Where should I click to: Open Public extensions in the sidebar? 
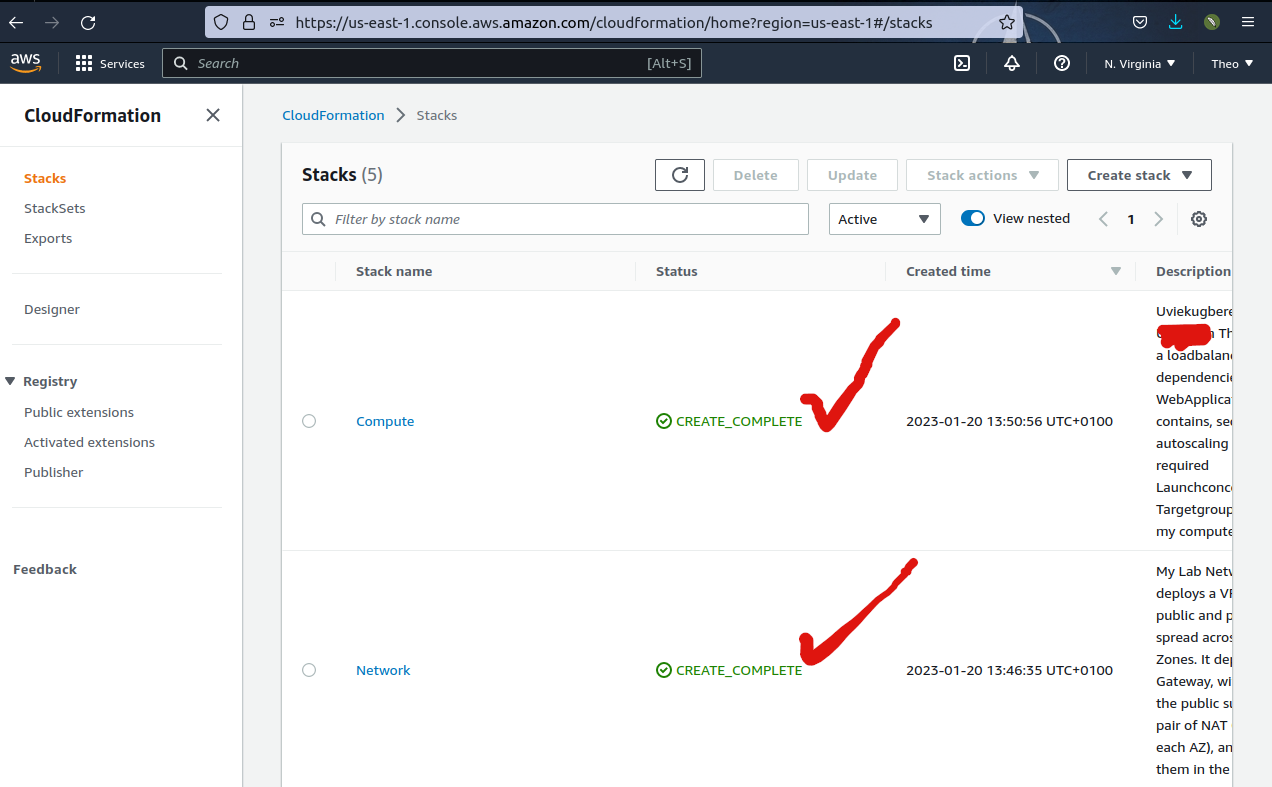79,412
